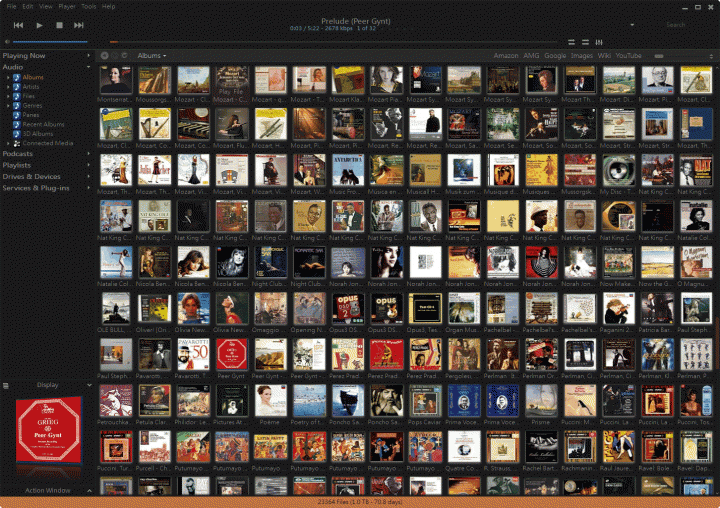Viewport: 720px width, 508px height.
Task: Open the Albums view dropdown
Action: pos(152,56)
